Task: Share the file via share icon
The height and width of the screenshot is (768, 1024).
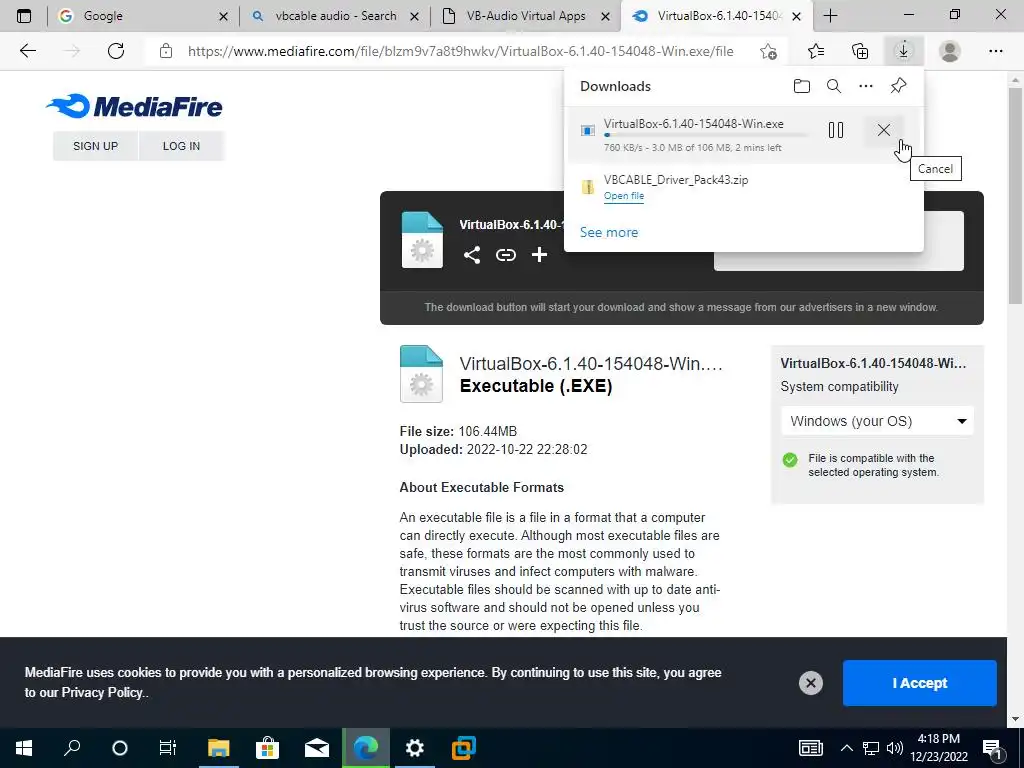Action: pos(472,255)
